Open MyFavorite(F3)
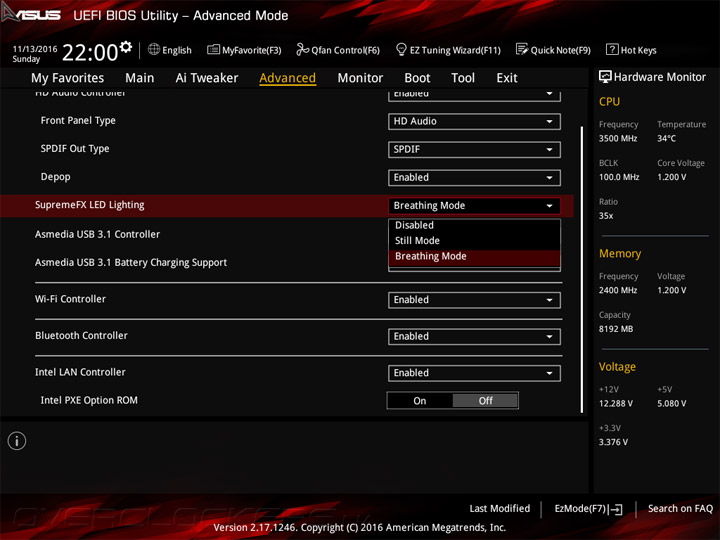 coord(244,50)
